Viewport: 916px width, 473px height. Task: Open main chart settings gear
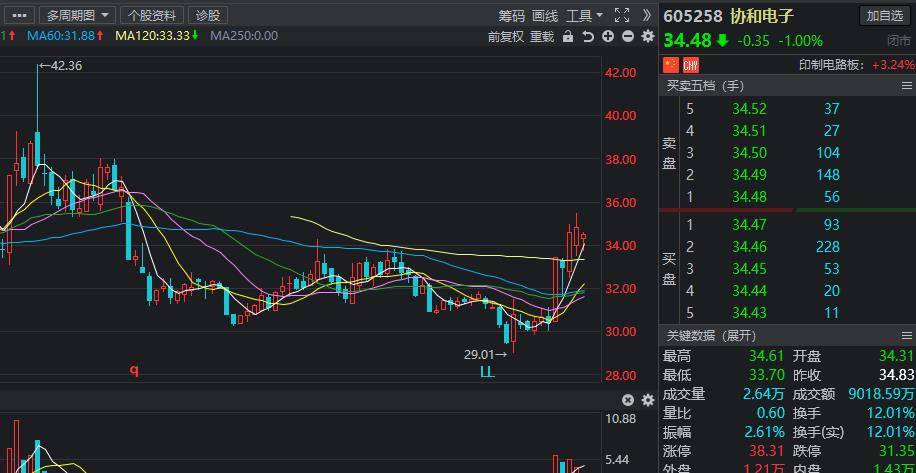coord(647,37)
